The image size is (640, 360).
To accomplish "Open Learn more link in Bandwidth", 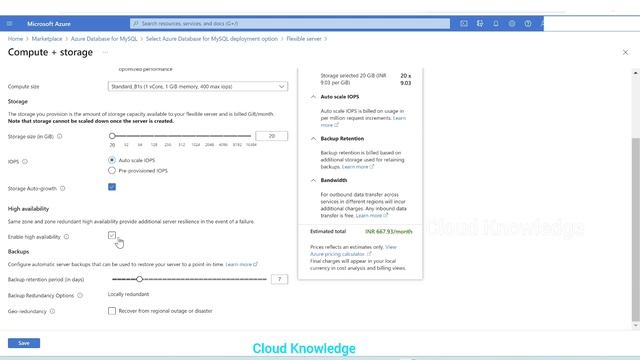I will (x=371, y=216).
